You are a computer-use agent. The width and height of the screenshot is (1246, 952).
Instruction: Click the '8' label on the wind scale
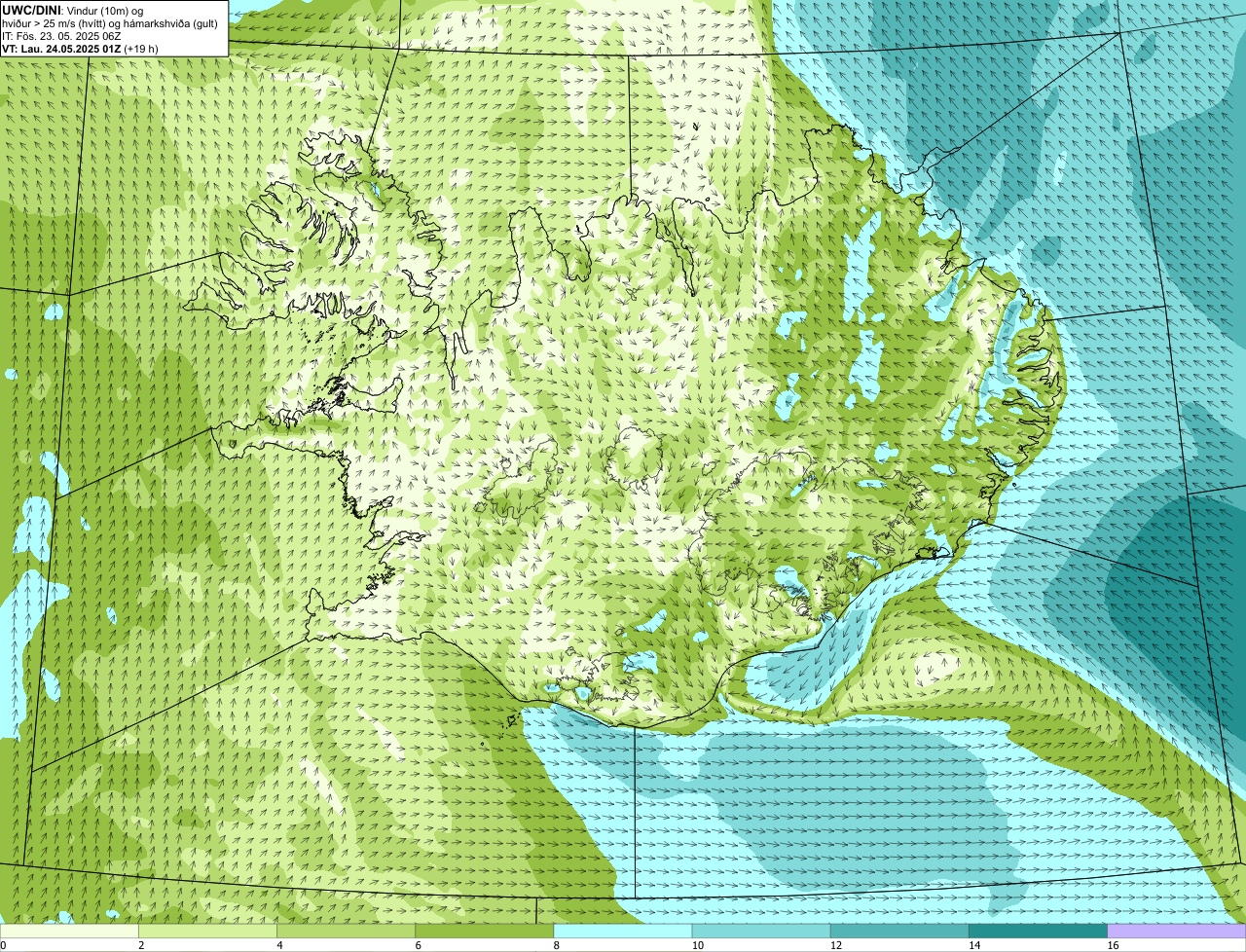557,945
